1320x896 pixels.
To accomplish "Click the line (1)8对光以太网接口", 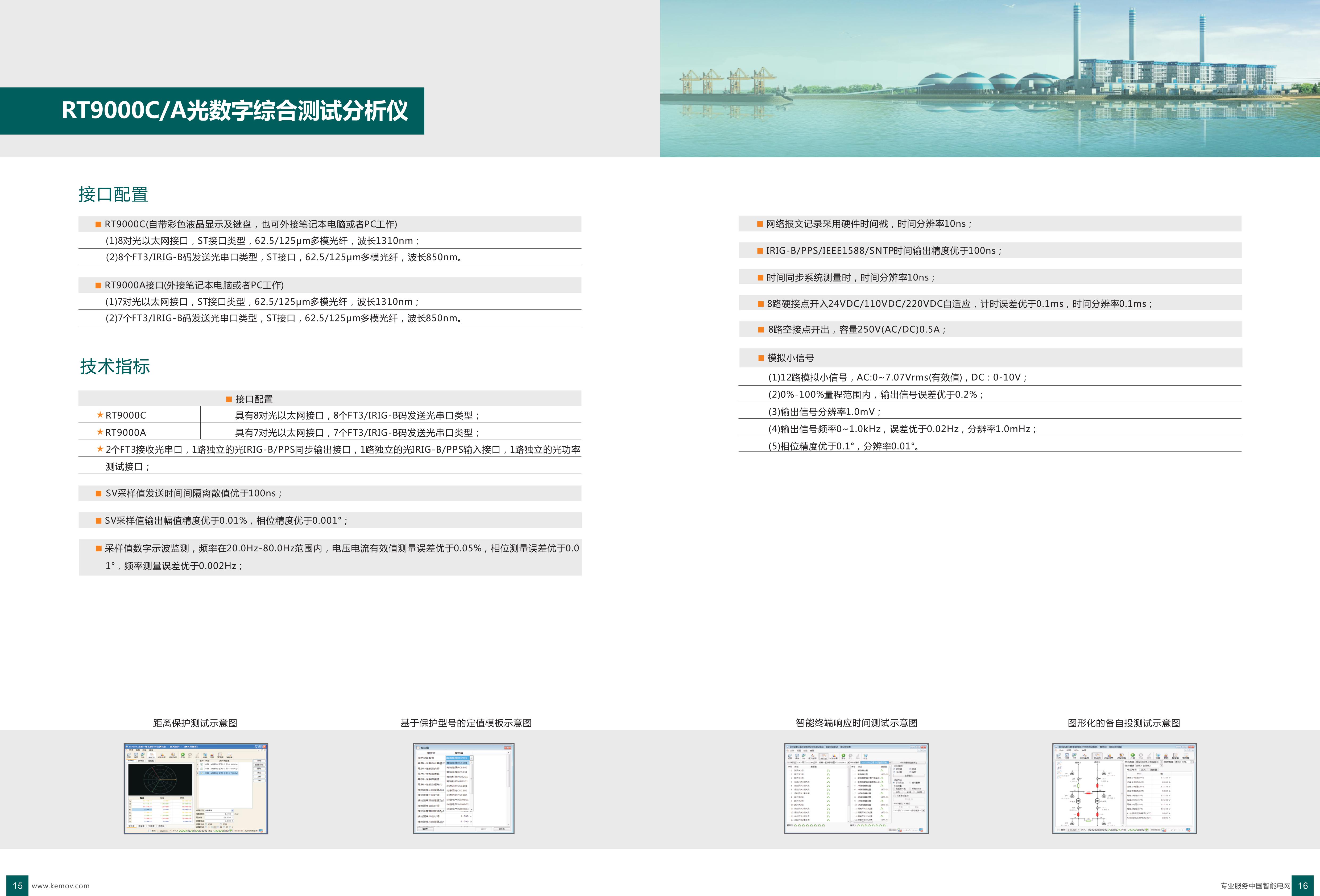I will point(262,241).
